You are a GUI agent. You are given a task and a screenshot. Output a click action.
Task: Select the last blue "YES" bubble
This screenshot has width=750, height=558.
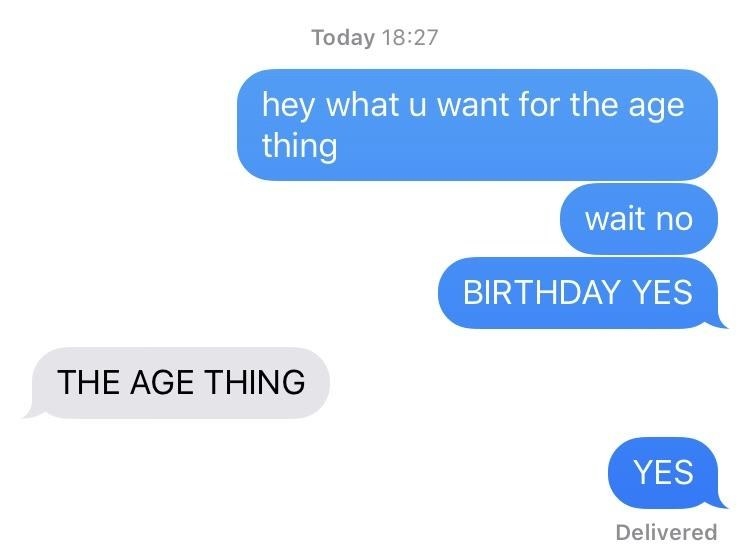coord(666,472)
